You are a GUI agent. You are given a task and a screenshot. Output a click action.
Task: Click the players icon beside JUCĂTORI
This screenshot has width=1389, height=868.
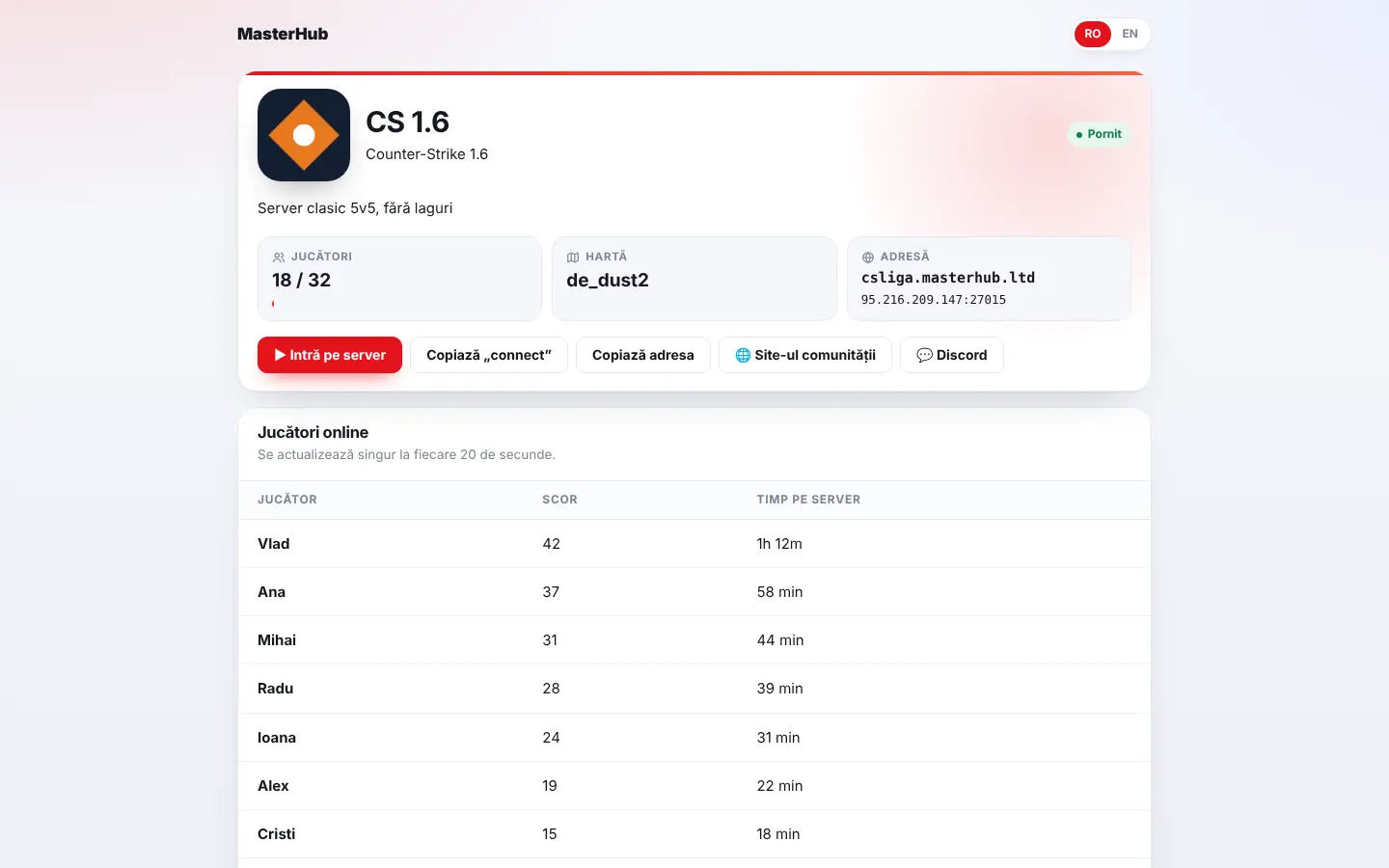279,258
